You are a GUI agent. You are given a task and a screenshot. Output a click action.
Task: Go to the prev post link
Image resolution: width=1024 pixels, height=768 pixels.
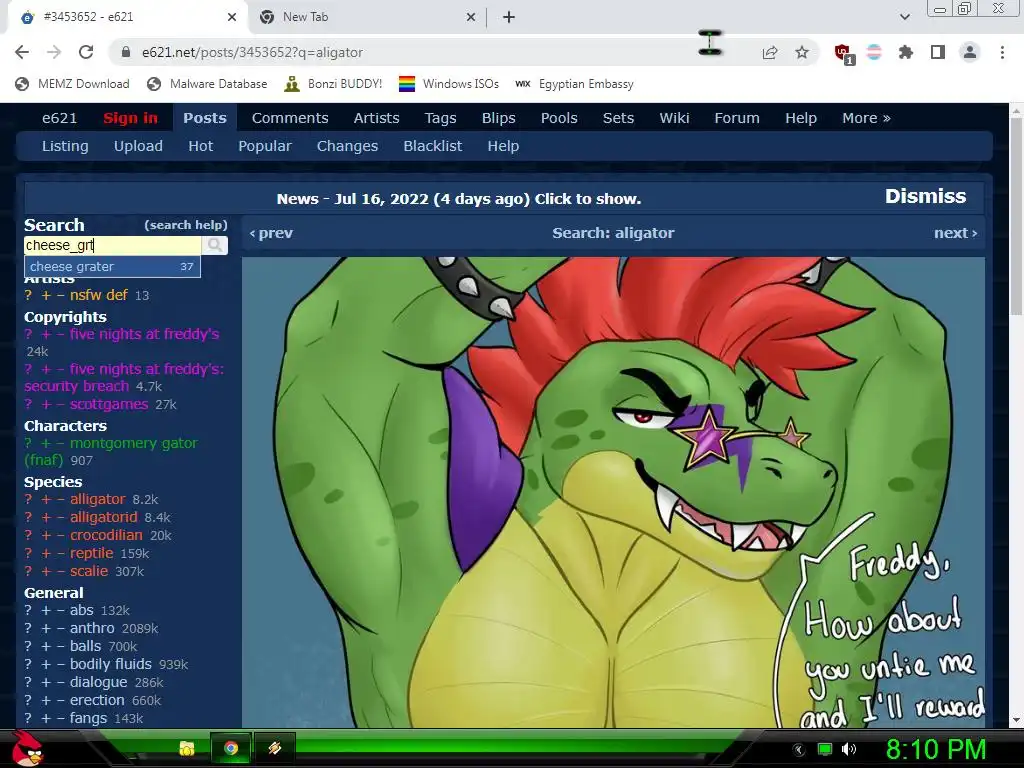click(x=271, y=233)
